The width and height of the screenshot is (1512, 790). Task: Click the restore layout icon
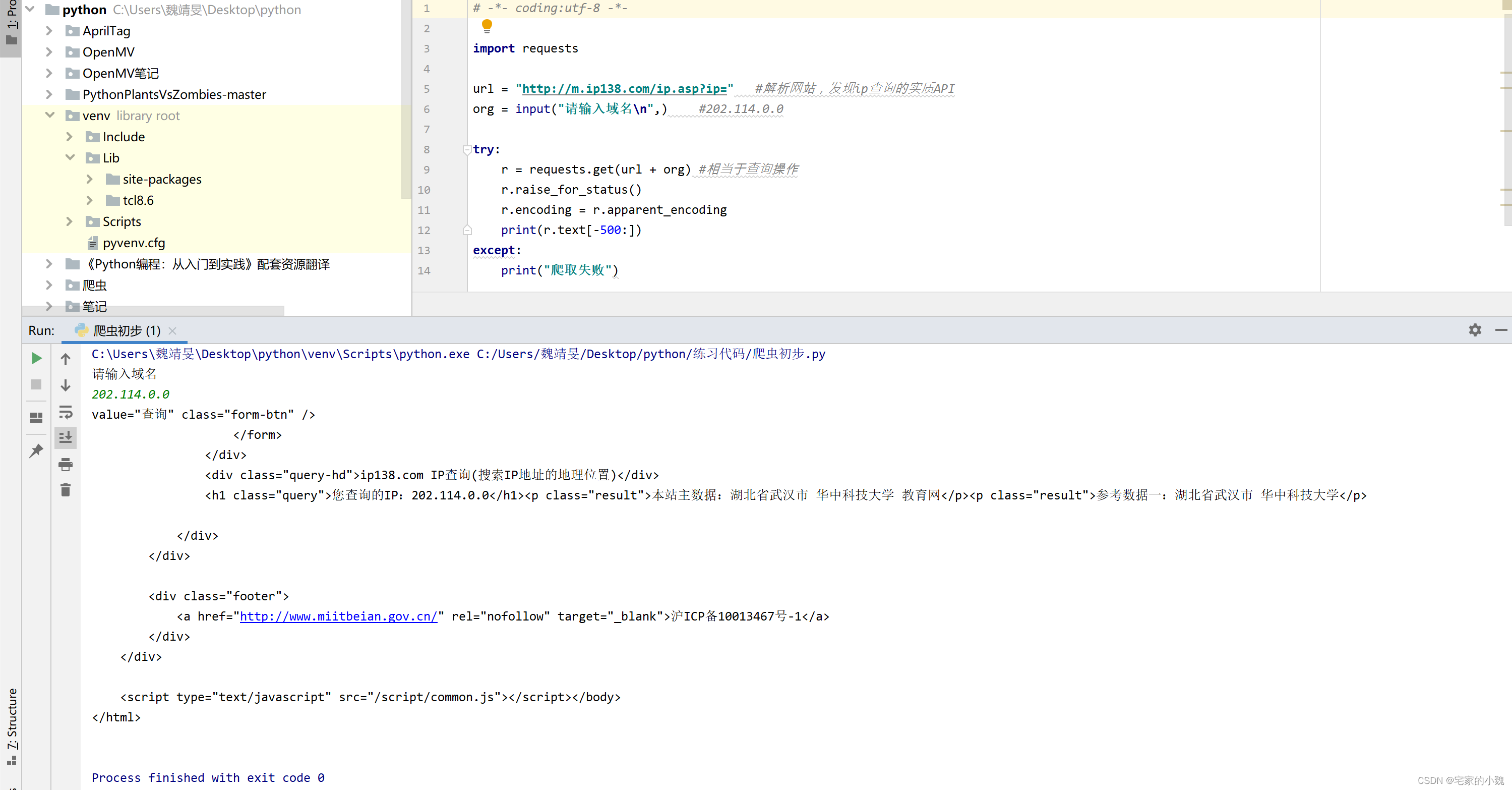(x=36, y=418)
